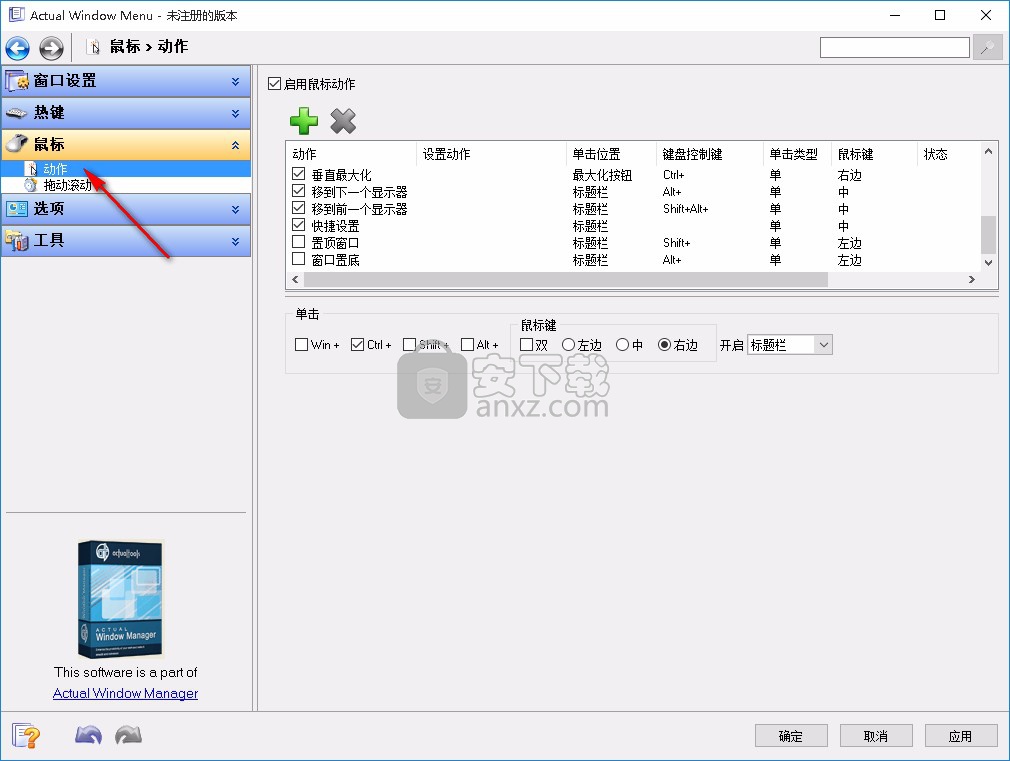Sort by the 鼠标键 column header

(x=873, y=154)
